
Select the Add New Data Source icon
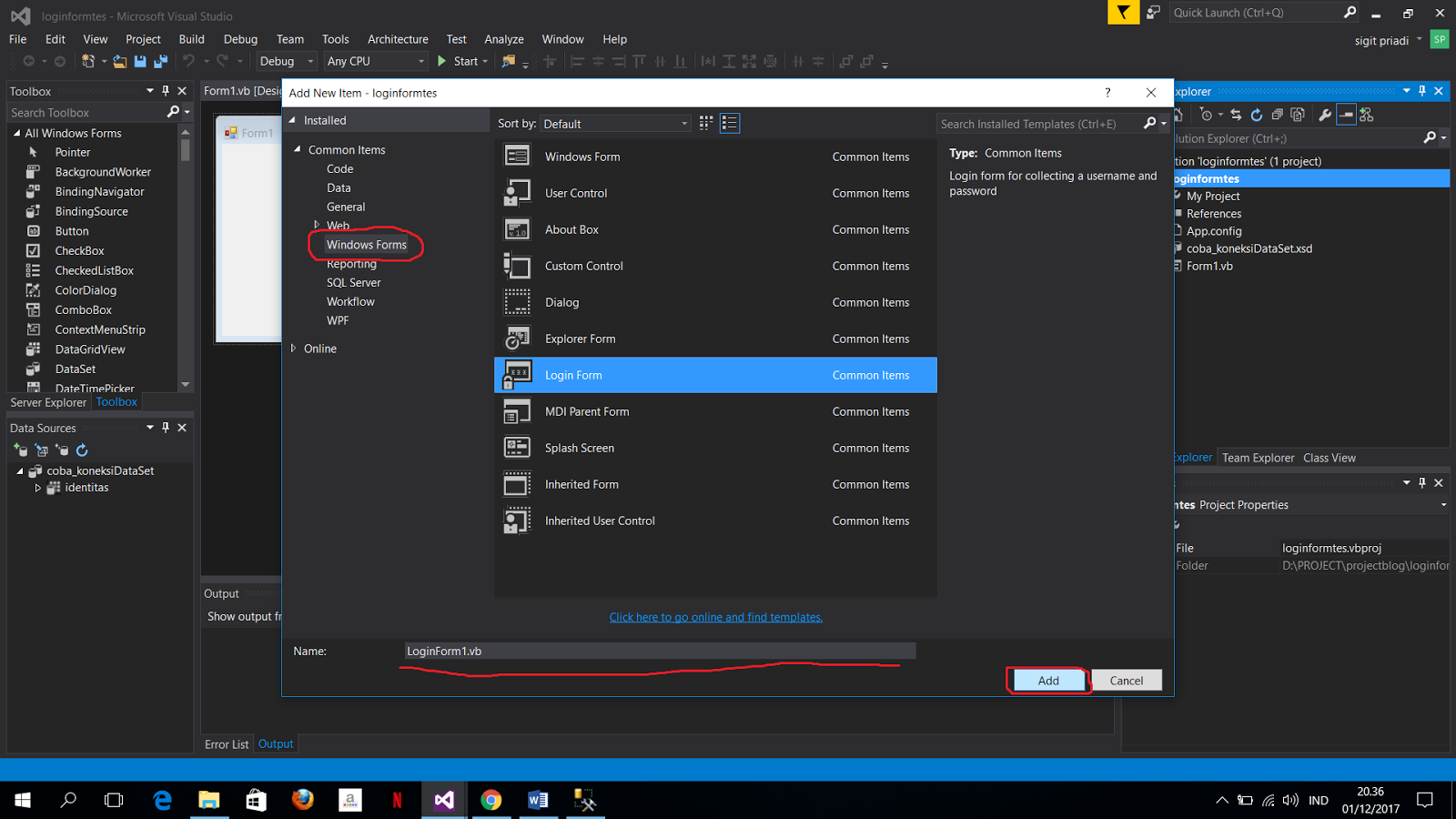tap(20, 450)
